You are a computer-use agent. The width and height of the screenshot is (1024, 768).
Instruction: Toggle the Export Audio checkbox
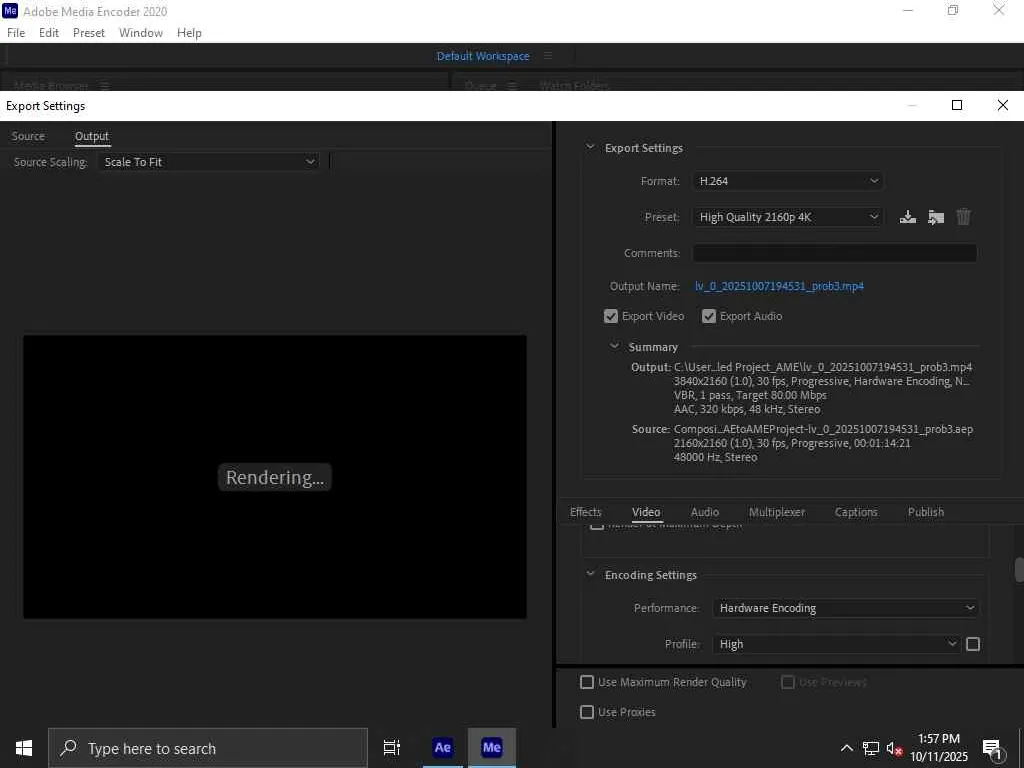point(709,316)
